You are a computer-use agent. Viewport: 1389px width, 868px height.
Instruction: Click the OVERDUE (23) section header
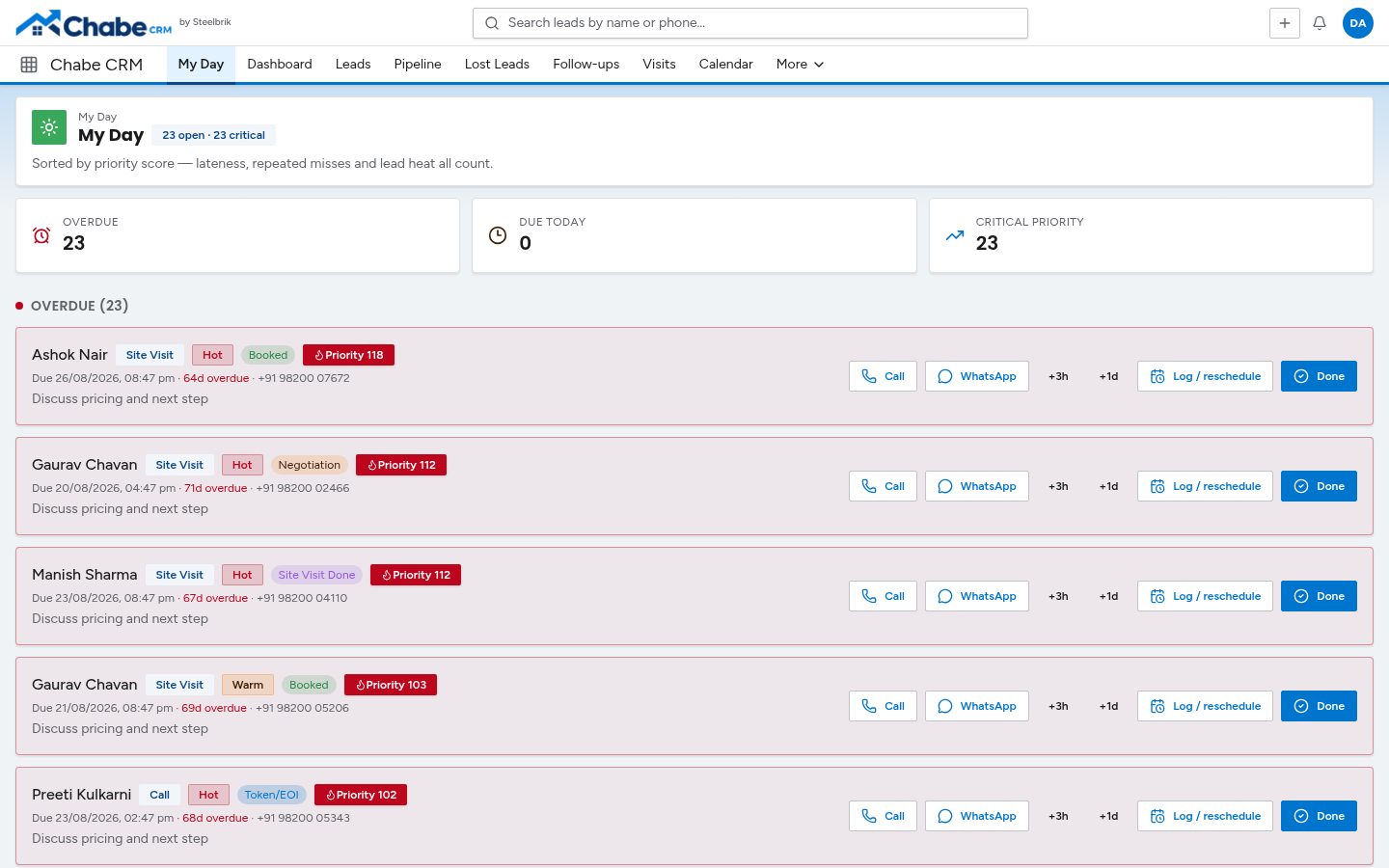(x=79, y=306)
